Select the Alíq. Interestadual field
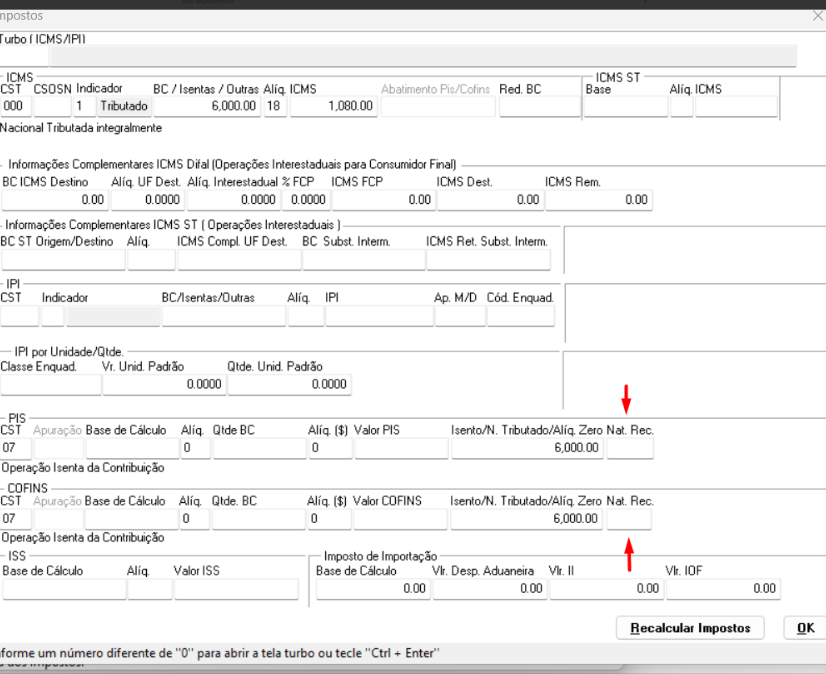 (x=233, y=200)
